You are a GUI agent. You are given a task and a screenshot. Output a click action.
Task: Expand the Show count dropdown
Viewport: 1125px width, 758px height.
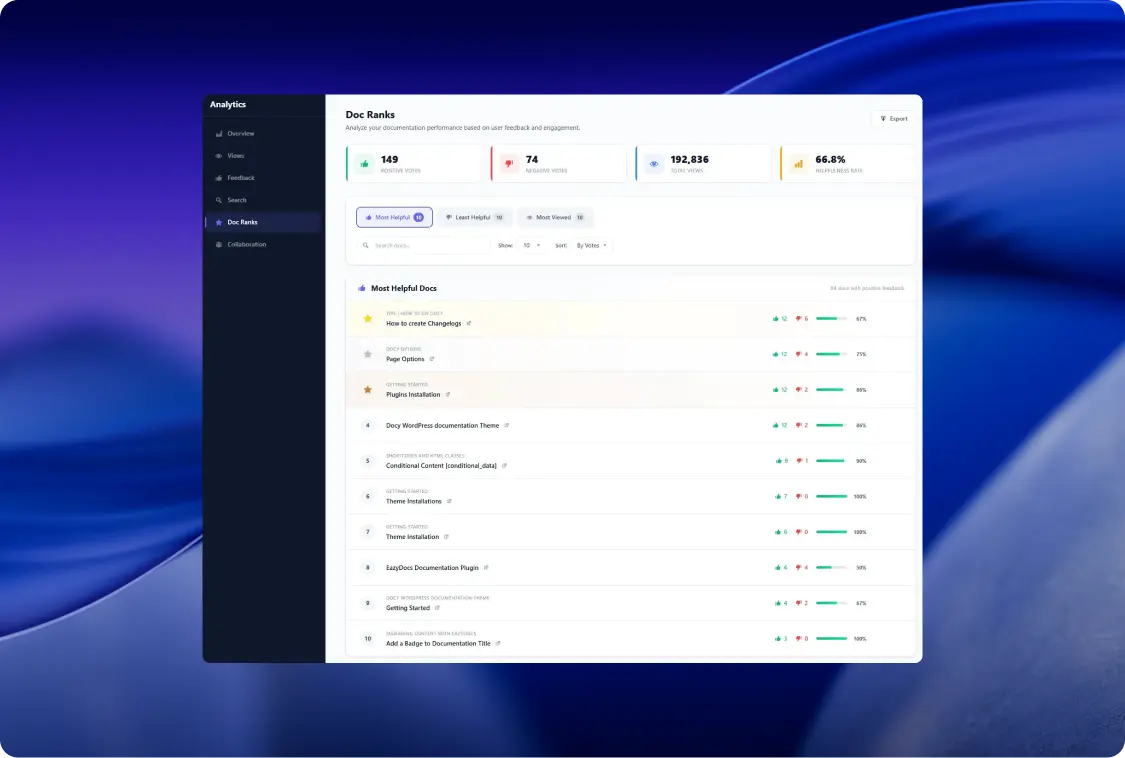tap(530, 245)
